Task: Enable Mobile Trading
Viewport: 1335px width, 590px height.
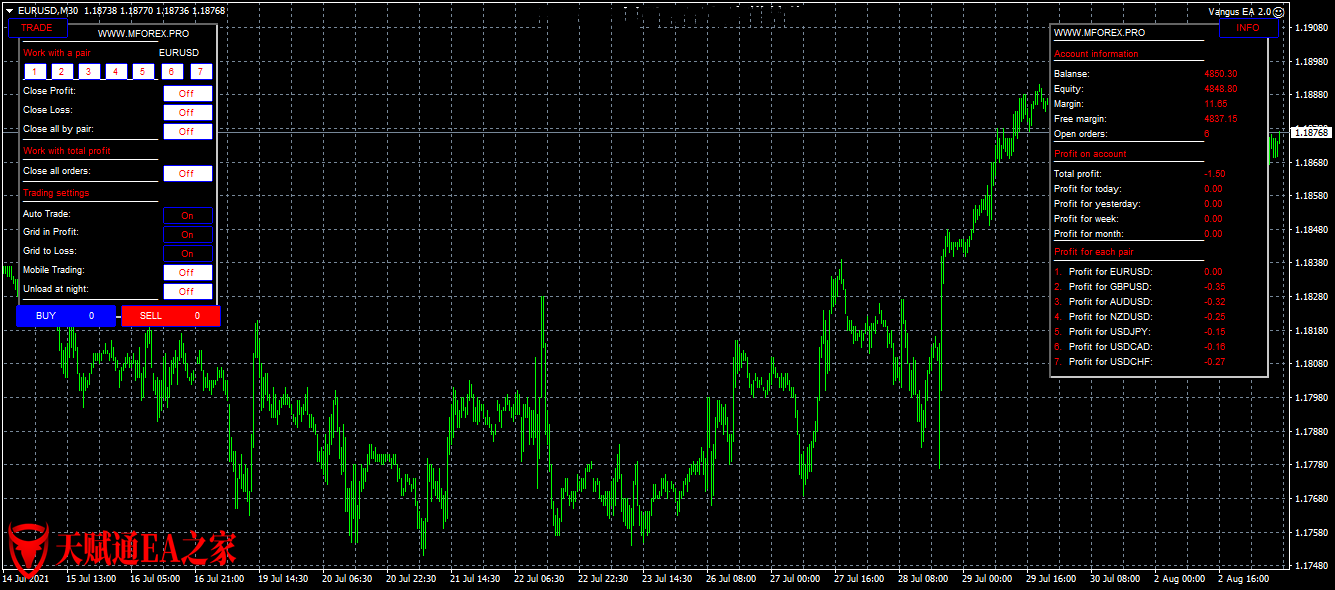Action: tap(187, 272)
